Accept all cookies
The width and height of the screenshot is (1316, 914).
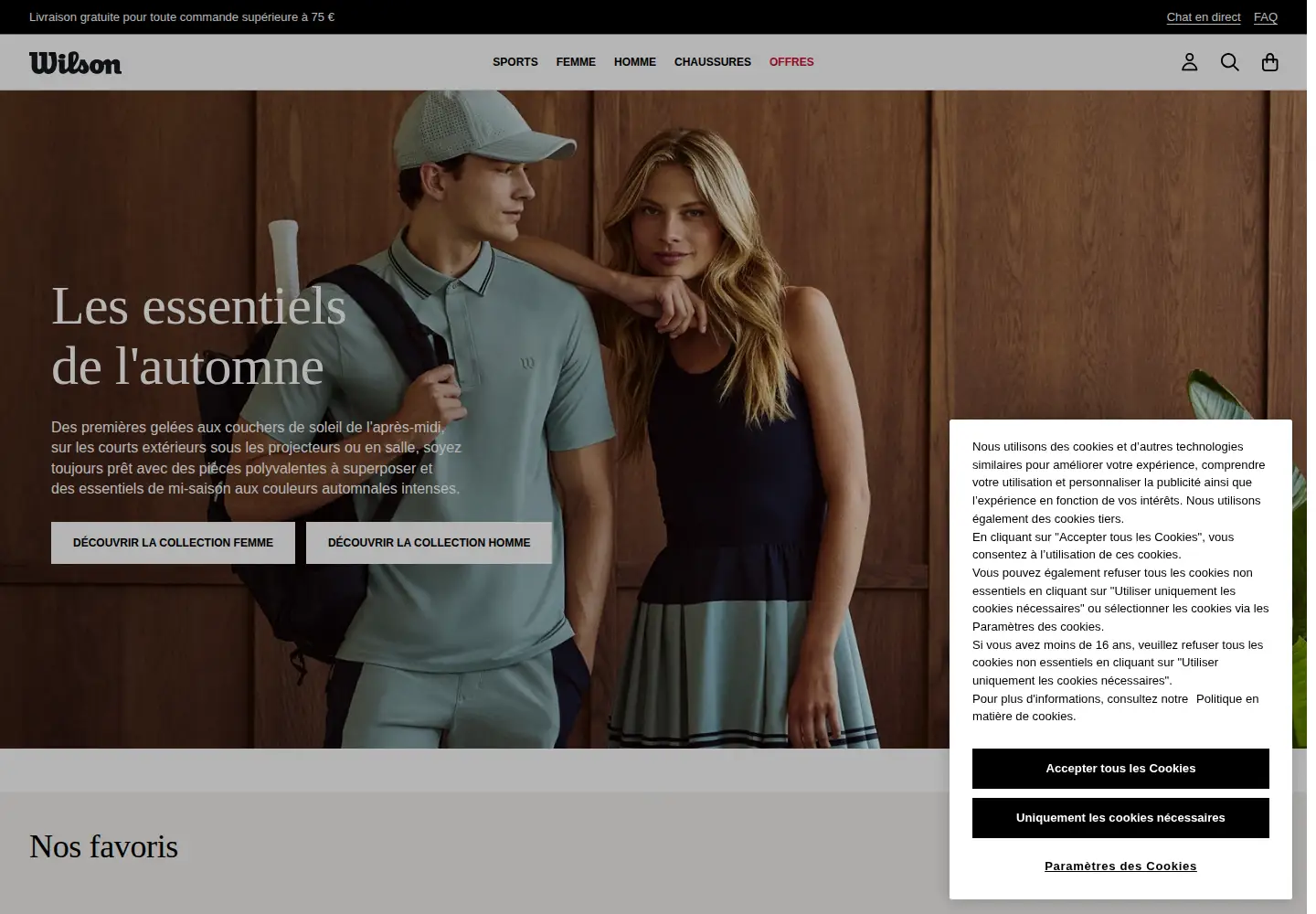pyautogui.click(x=1120, y=769)
